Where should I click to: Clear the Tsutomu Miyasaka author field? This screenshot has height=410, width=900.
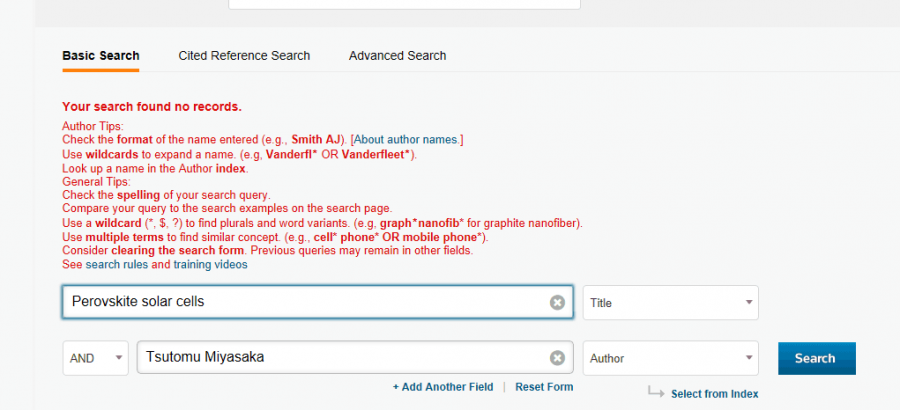[x=557, y=358]
